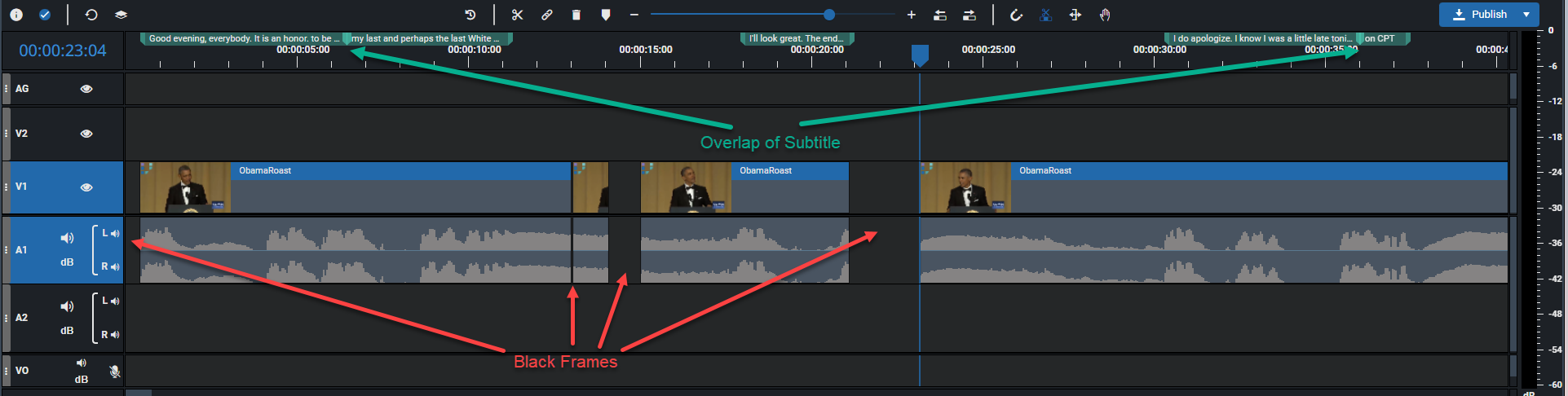Image resolution: width=1568 pixels, height=396 pixels.
Task: Toggle visibility of the V1 track
Action: [86, 187]
